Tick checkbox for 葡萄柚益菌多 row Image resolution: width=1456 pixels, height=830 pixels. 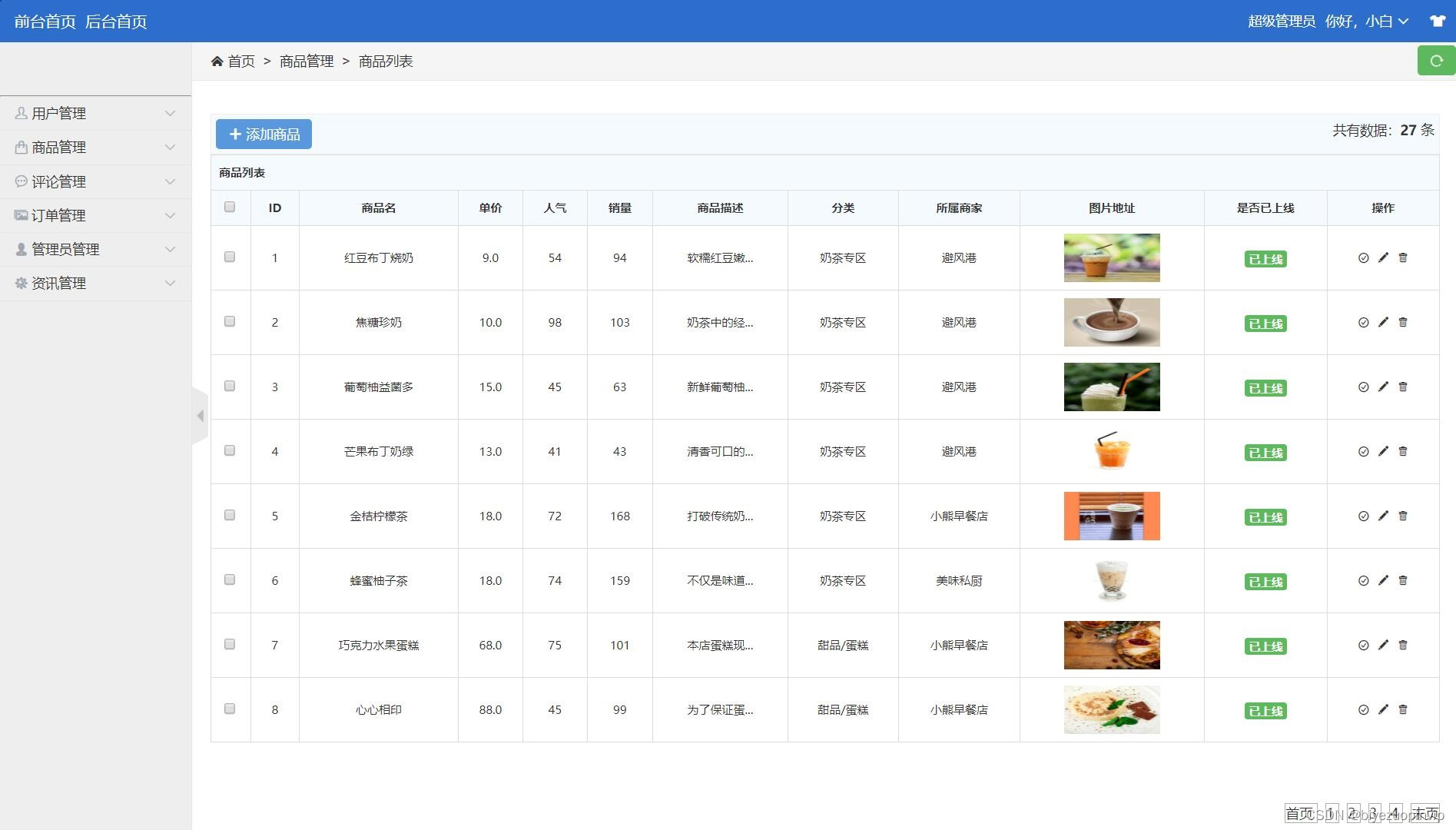point(230,386)
